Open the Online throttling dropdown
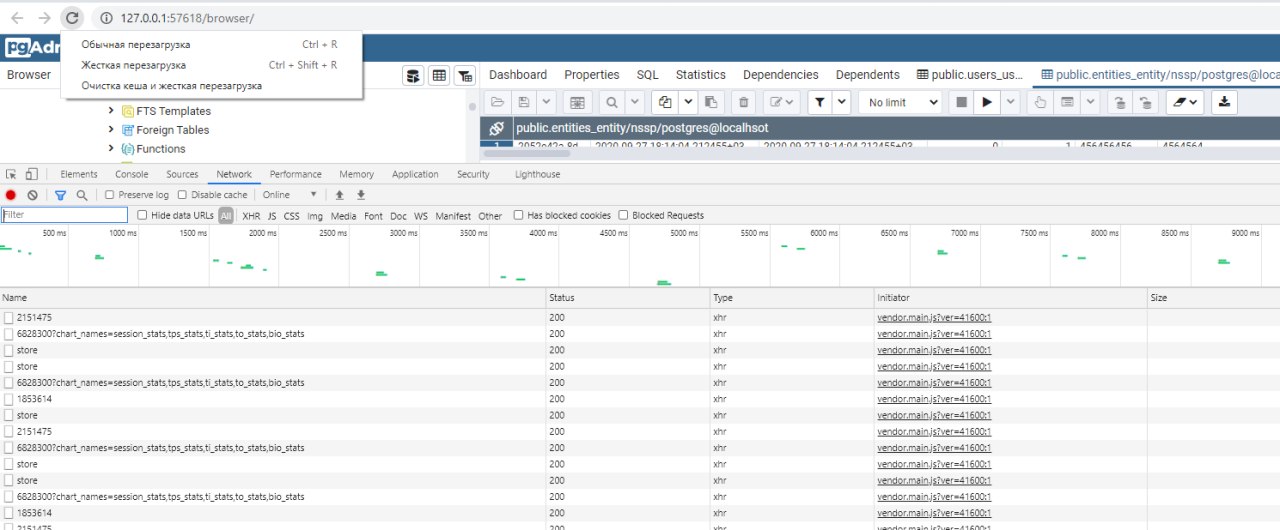The image size is (1280, 530). (x=290, y=195)
